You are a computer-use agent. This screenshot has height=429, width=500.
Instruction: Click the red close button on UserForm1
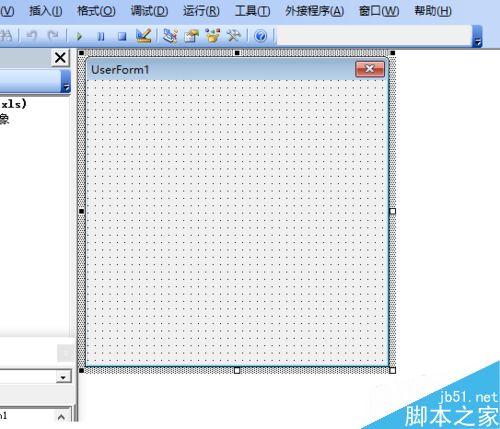point(370,69)
